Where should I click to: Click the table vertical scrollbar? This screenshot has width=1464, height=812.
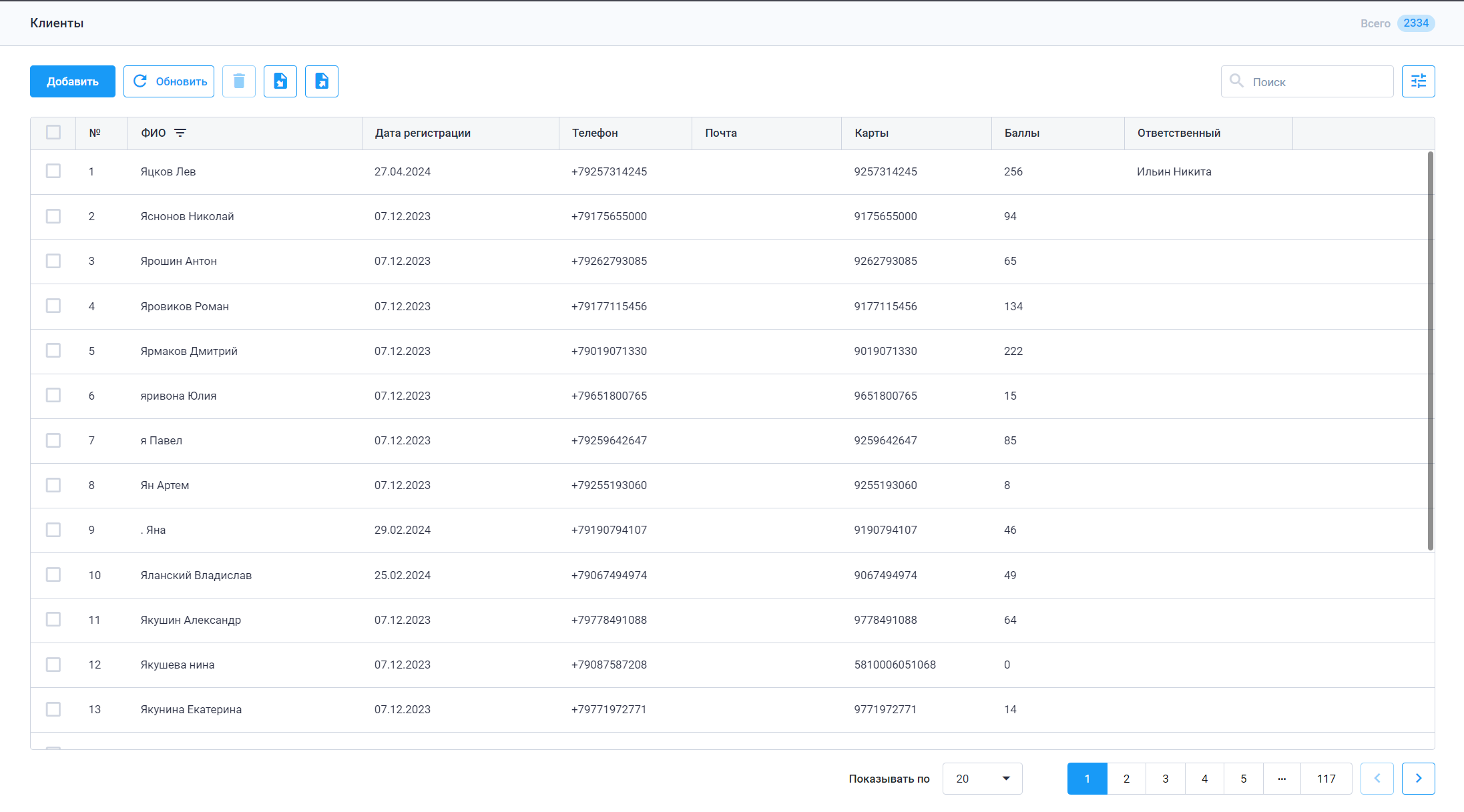tap(1431, 351)
